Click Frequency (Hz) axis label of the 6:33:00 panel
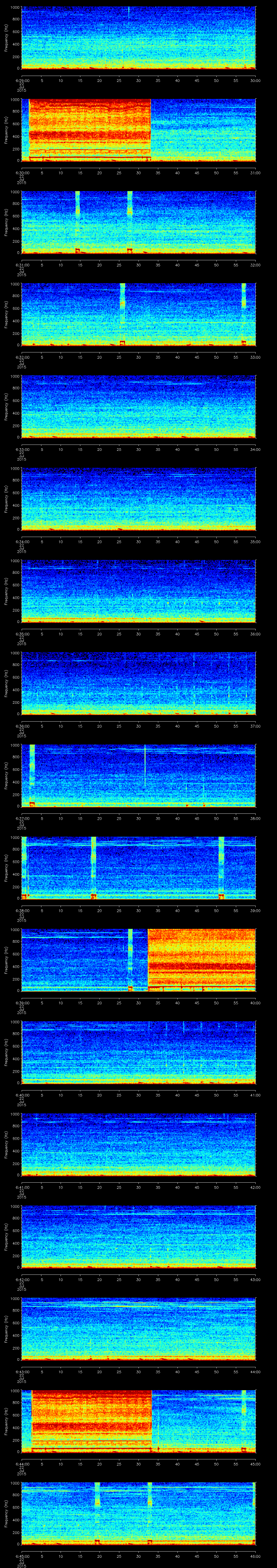The height and width of the screenshot is (1568, 277). tap(7, 407)
